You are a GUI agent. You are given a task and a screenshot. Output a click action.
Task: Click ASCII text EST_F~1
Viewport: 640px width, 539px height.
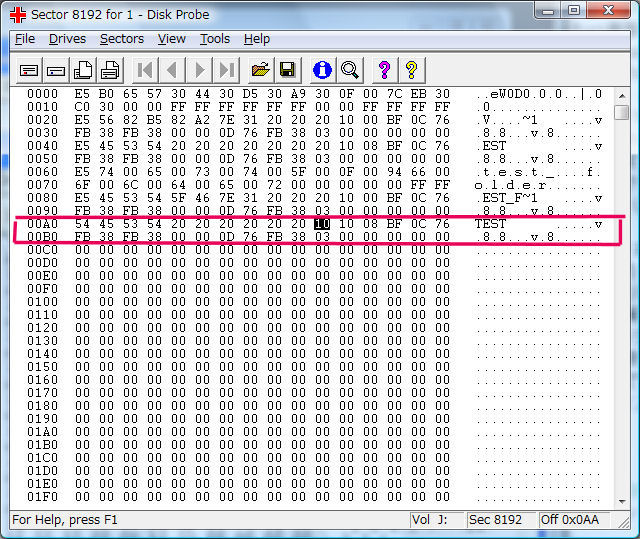[x=510, y=198]
